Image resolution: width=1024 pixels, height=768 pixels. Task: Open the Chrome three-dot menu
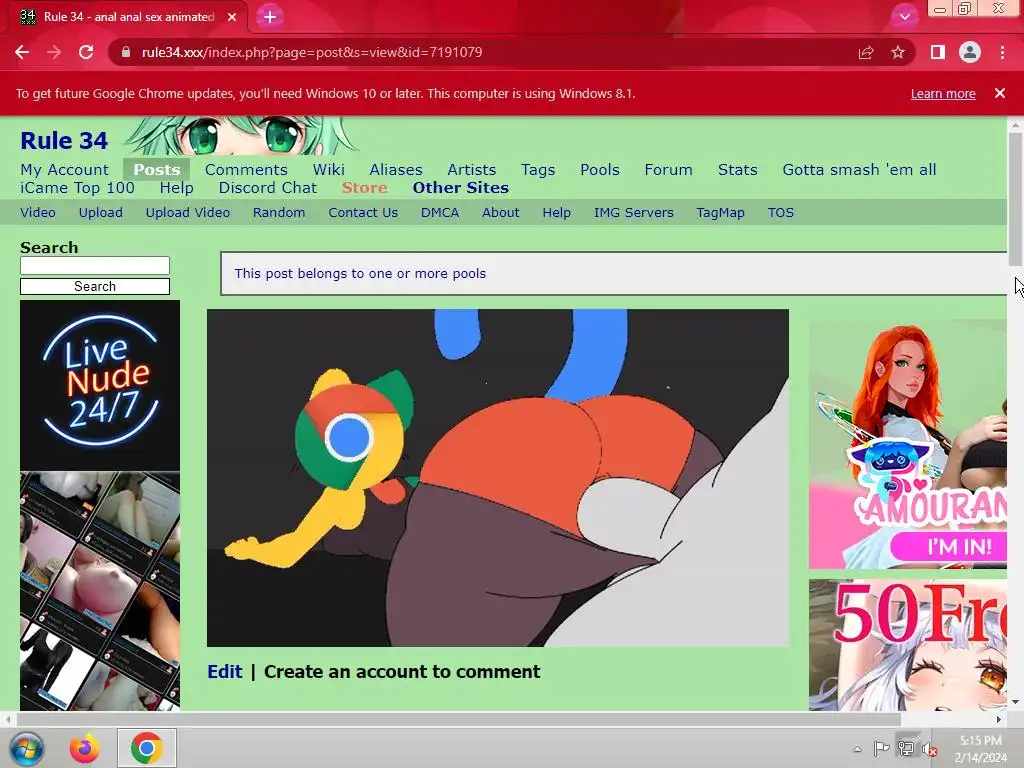click(1002, 52)
